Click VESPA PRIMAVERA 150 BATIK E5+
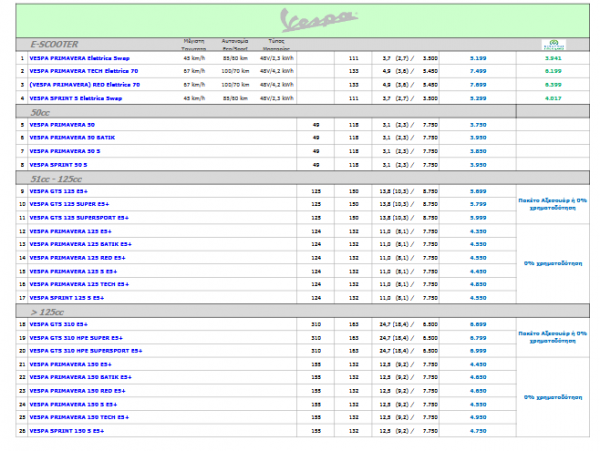The width and height of the screenshot is (600, 451). click(80, 378)
